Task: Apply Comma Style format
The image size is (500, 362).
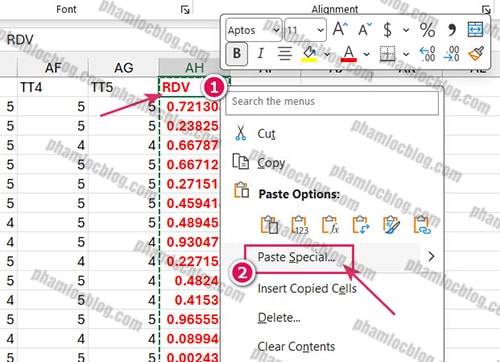Action: [452, 29]
